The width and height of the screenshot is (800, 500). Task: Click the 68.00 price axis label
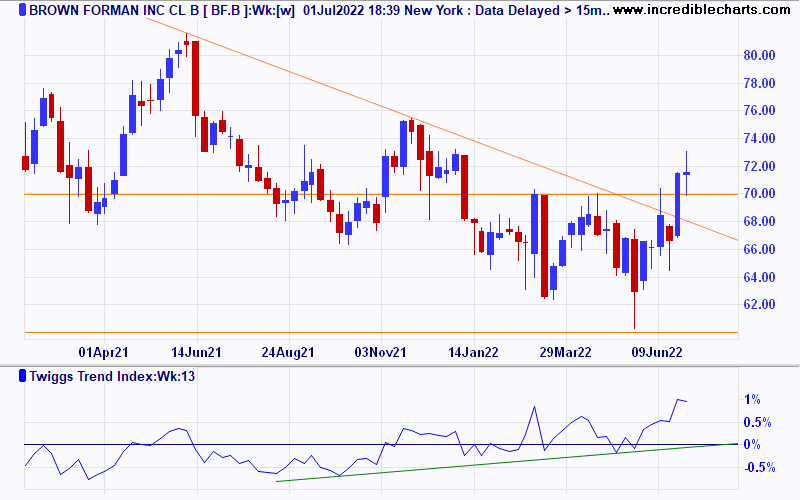pyautogui.click(x=759, y=221)
